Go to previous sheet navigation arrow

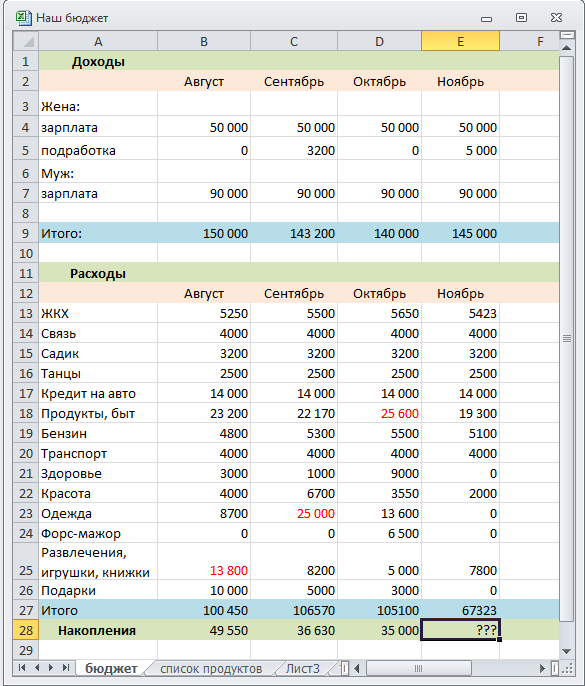(x=37, y=668)
